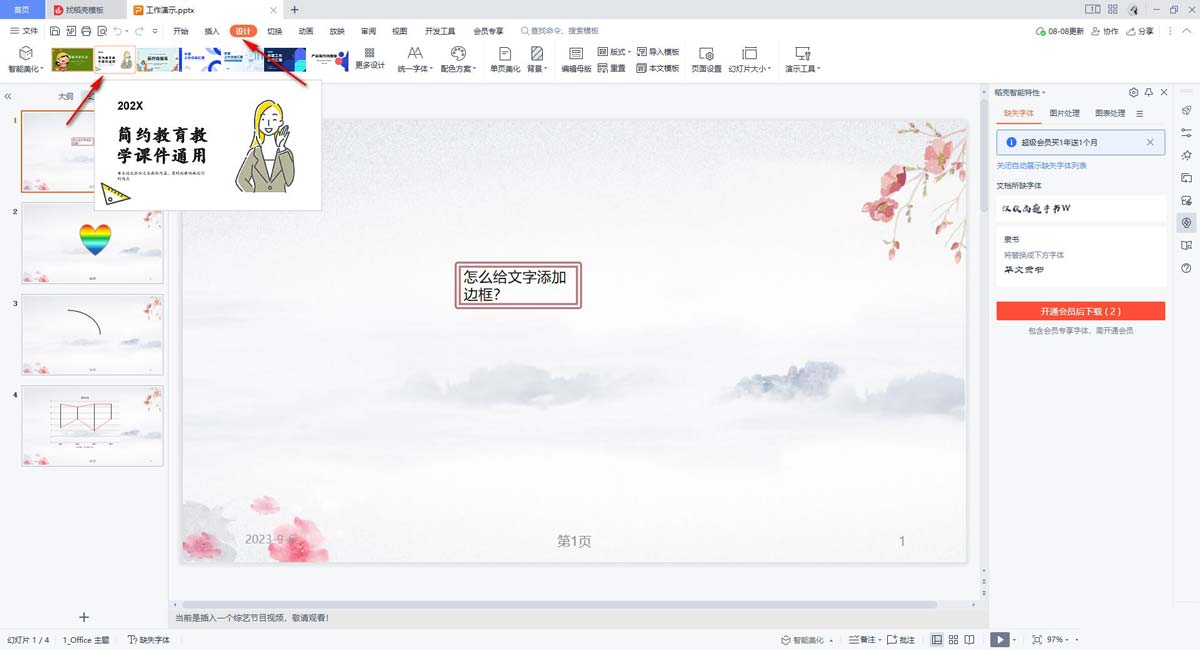Open 幻灯片大小 slide size dropdown

[750, 59]
